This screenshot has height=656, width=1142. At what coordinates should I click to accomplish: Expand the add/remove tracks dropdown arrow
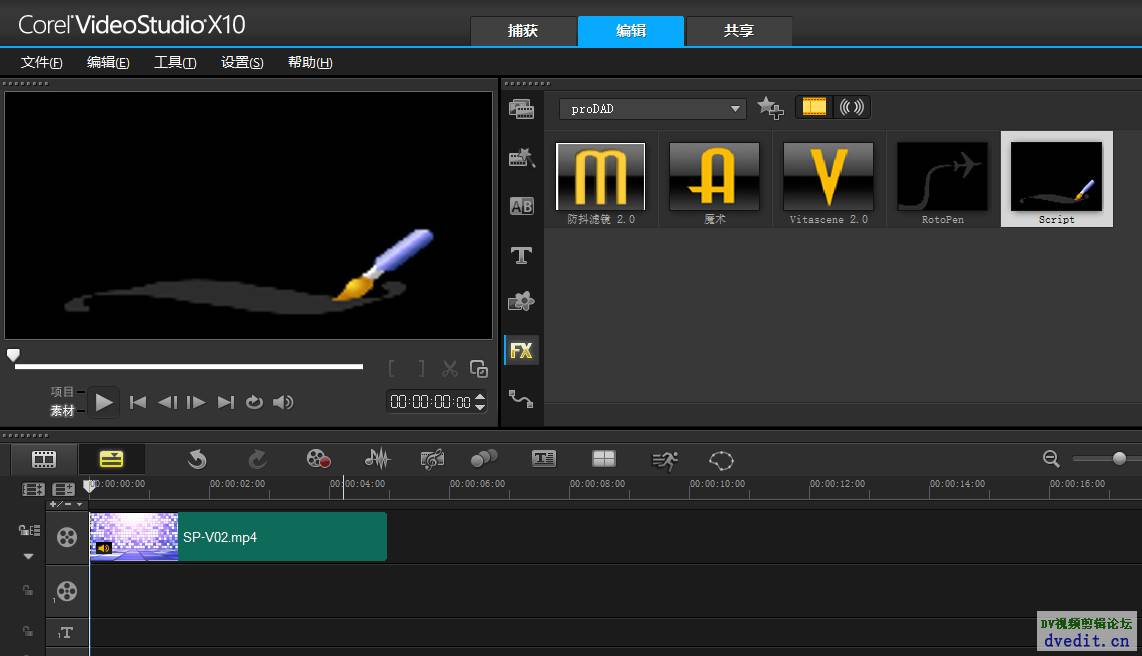click(80, 504)
